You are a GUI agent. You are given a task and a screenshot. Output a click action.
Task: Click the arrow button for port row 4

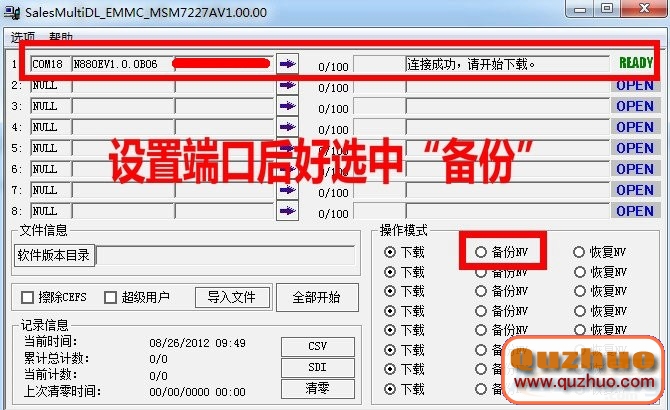(287, 126)
